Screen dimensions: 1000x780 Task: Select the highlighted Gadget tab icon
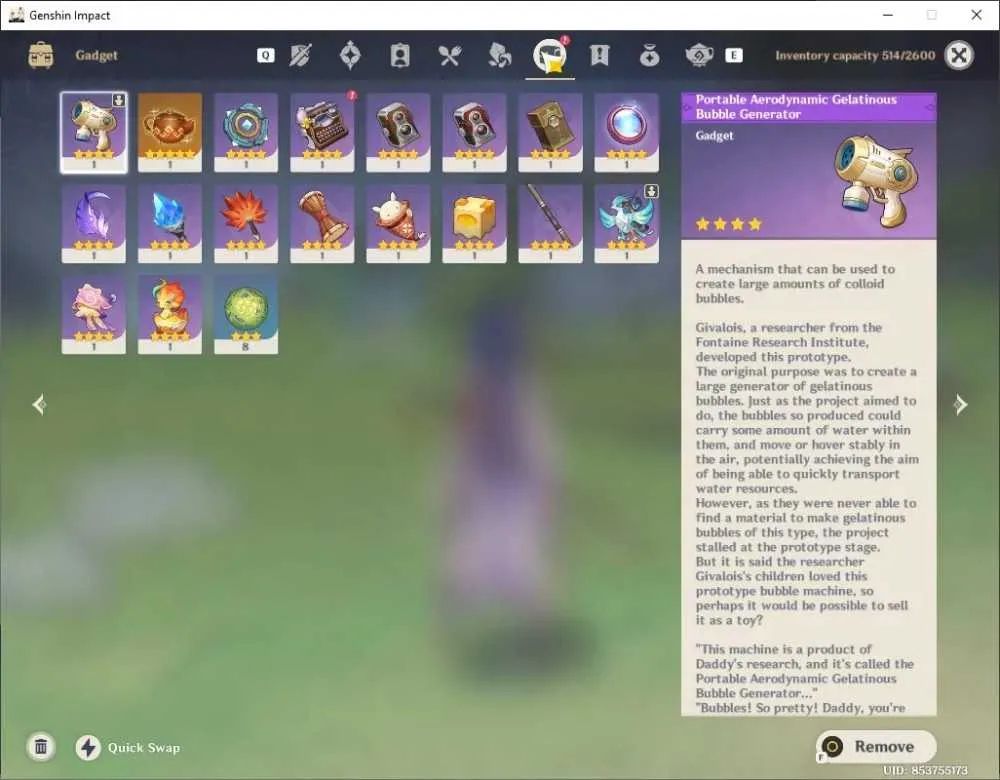[550, 55]
